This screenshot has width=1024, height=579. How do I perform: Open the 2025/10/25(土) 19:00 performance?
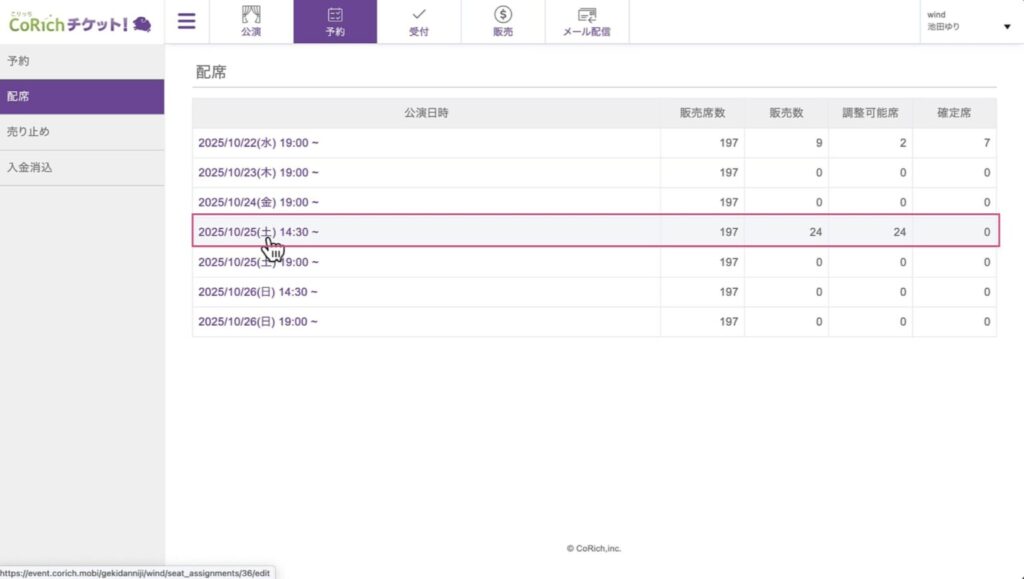pos(258,262)
